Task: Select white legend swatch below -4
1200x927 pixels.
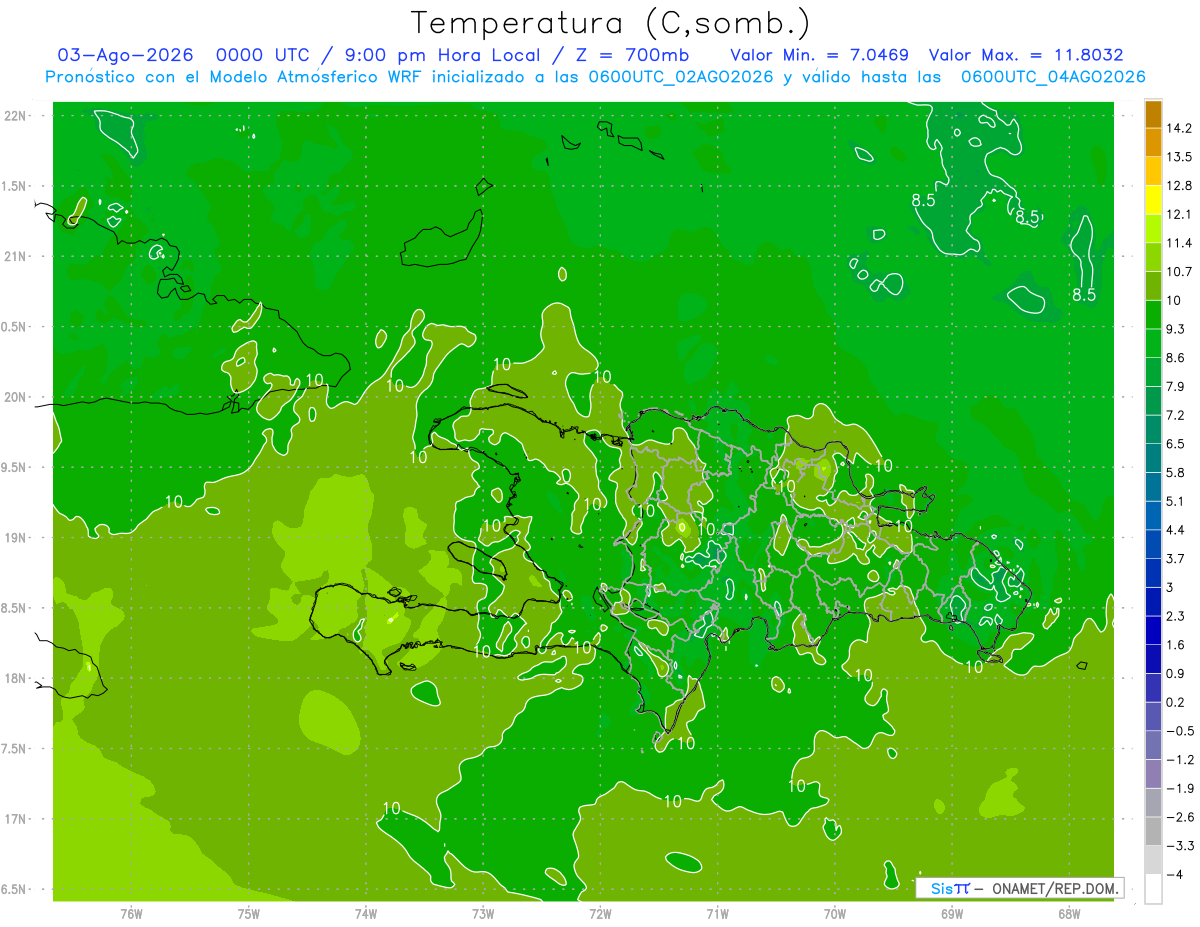Action: 1153,889
